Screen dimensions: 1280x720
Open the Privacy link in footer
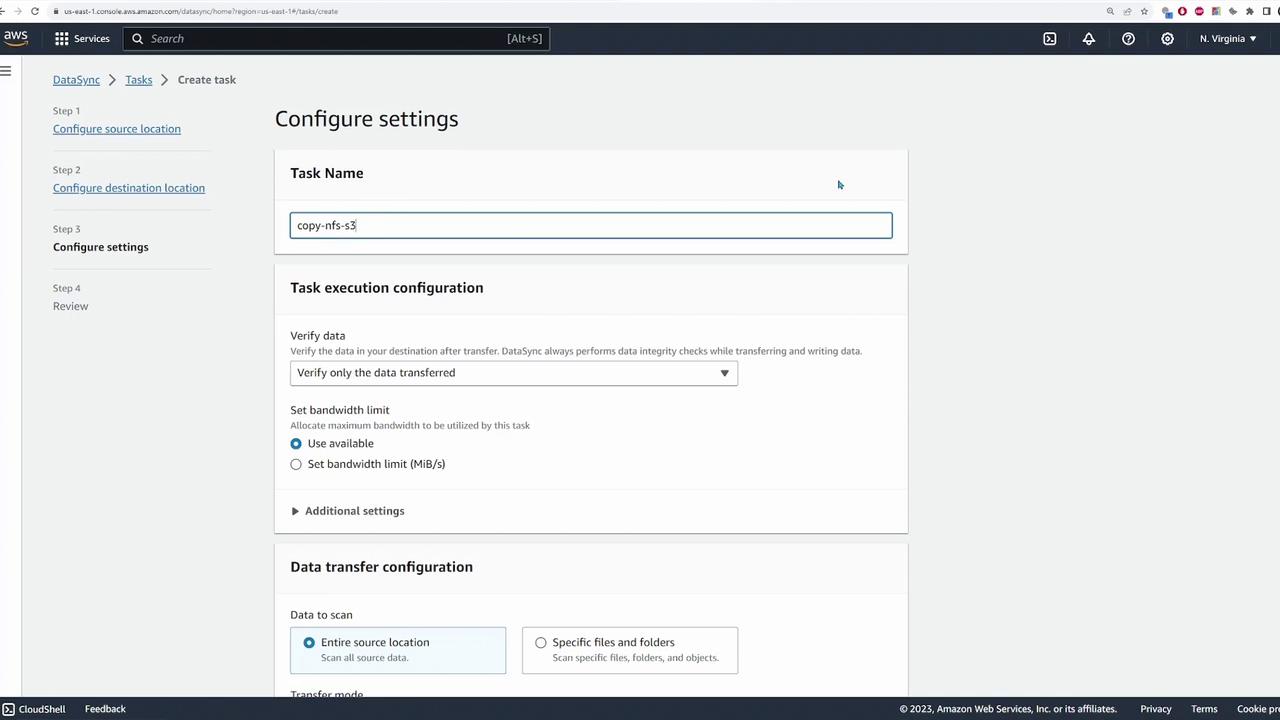1156,709
